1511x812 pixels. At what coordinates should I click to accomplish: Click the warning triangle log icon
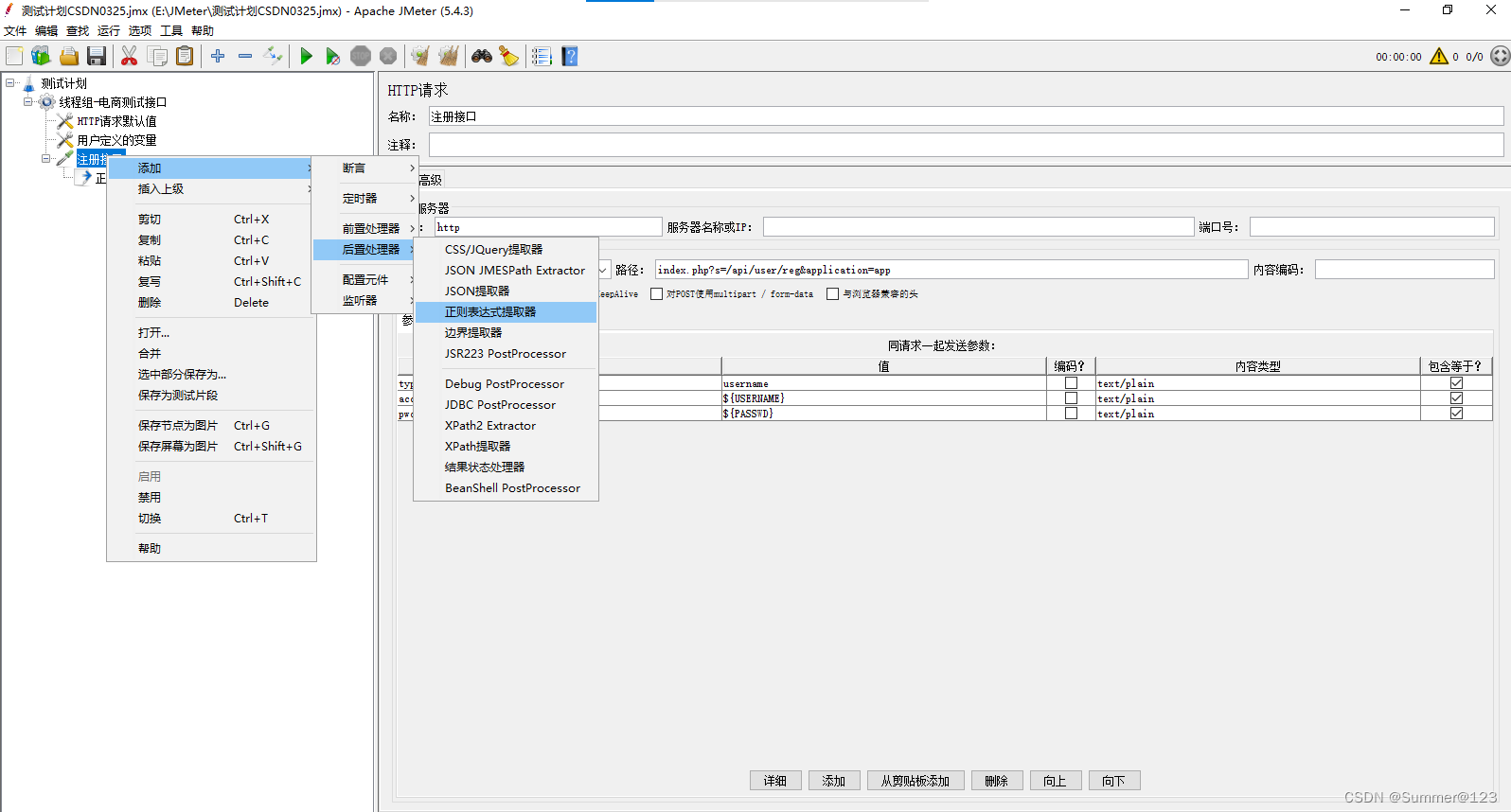coord(1439,57)
